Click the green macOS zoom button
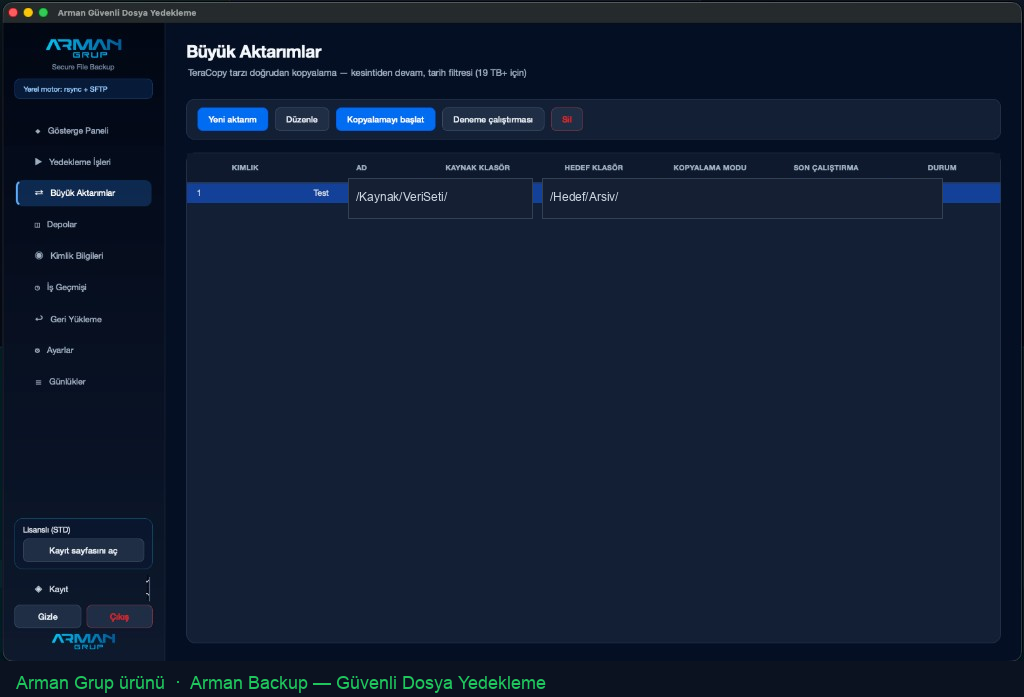This screenshot has width=1024, height=697. click(x=43, y=12)
